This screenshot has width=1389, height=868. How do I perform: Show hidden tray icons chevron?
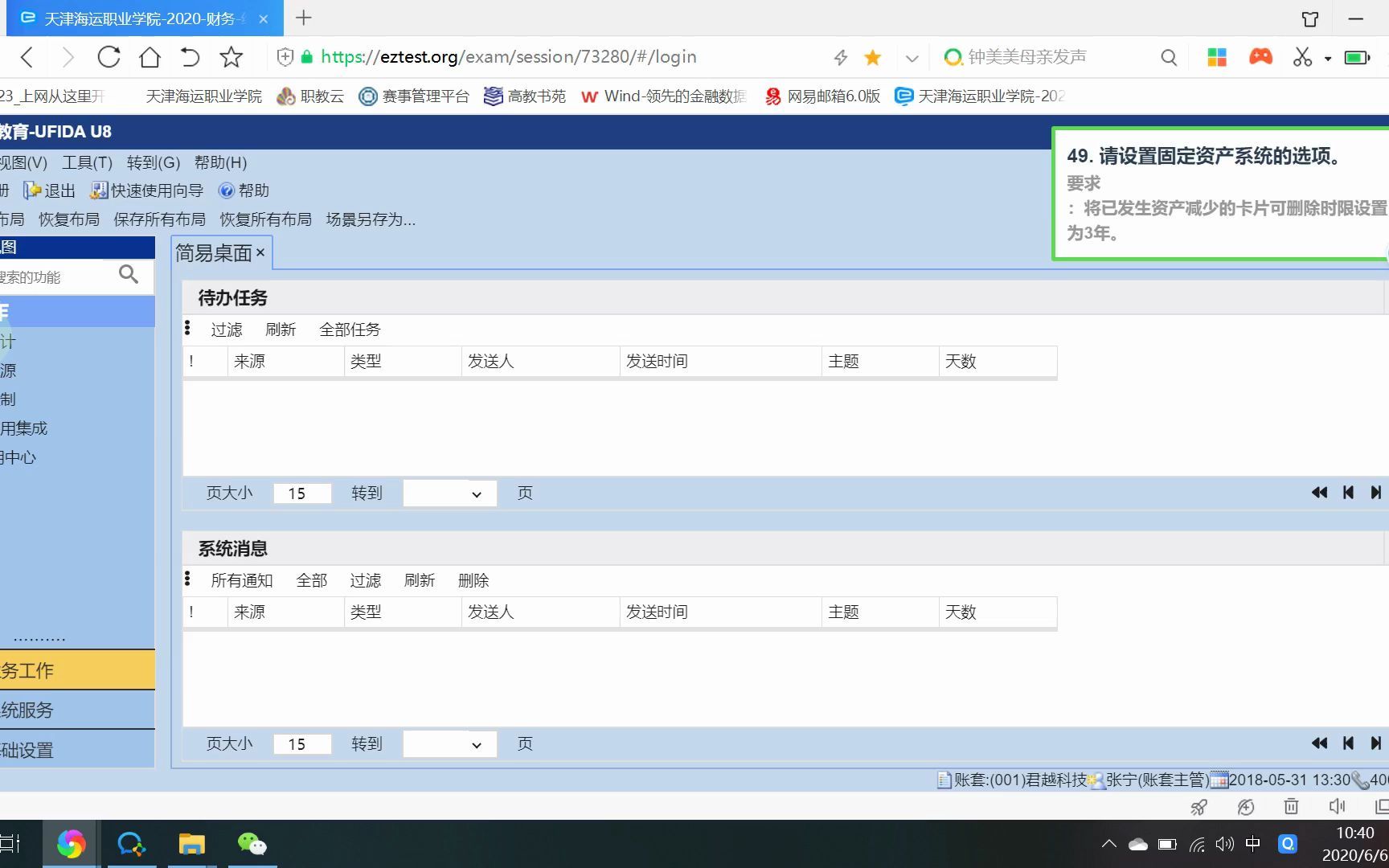1109,844
